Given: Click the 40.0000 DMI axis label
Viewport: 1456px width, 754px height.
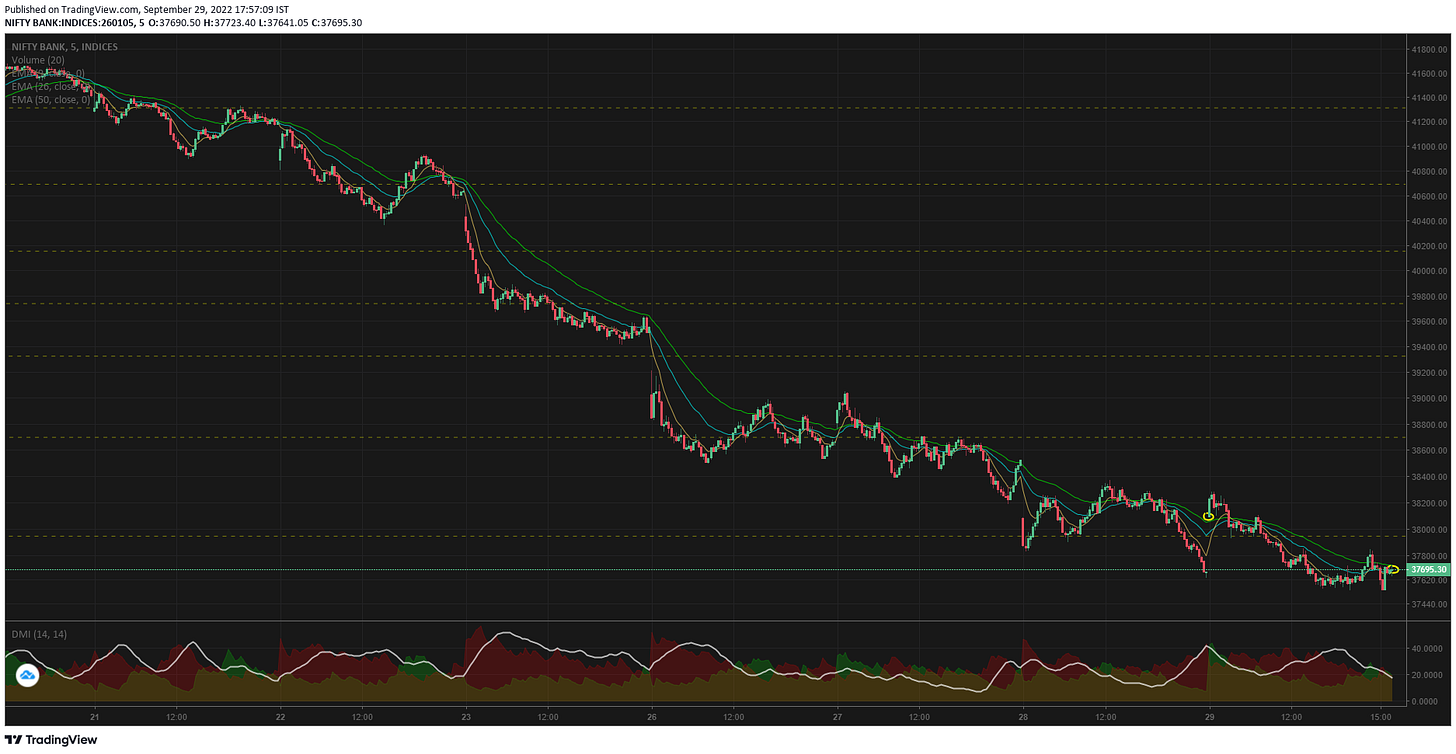Looking at the screenshot, I should pos(1428,648).
